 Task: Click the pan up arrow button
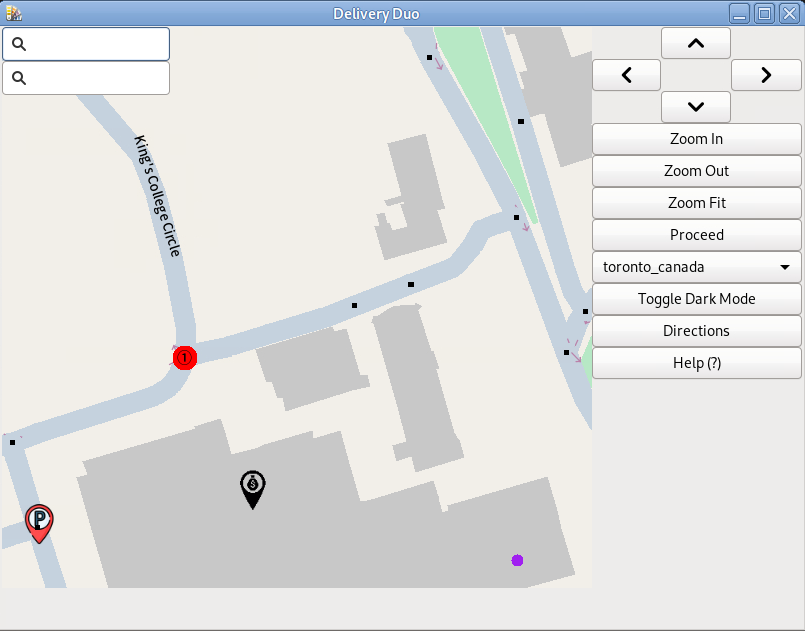pyautogui.click(x=696, y=43)
